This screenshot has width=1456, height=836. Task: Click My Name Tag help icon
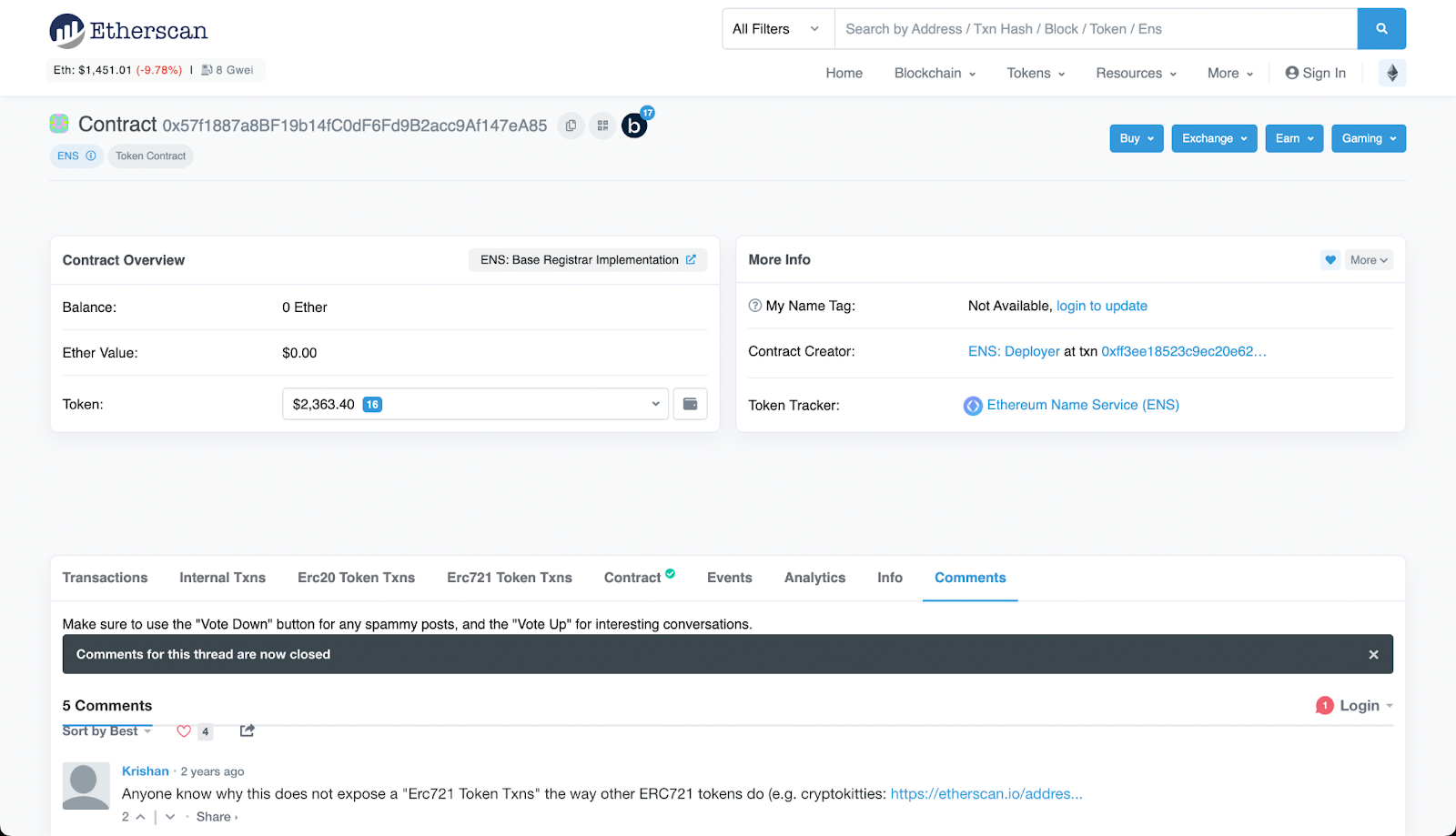[x=755, y=306]
